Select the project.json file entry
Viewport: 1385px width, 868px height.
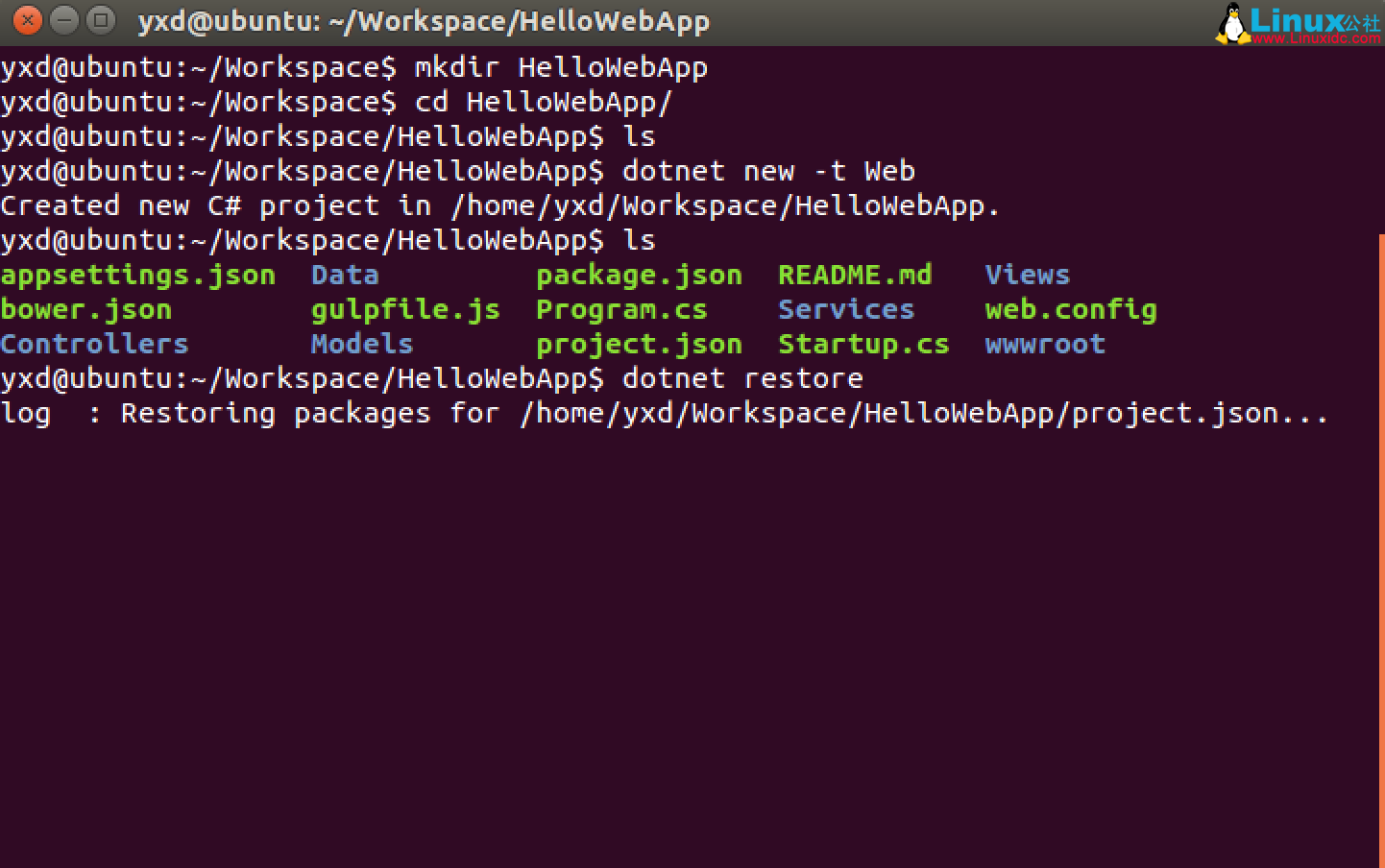(639, 344)
